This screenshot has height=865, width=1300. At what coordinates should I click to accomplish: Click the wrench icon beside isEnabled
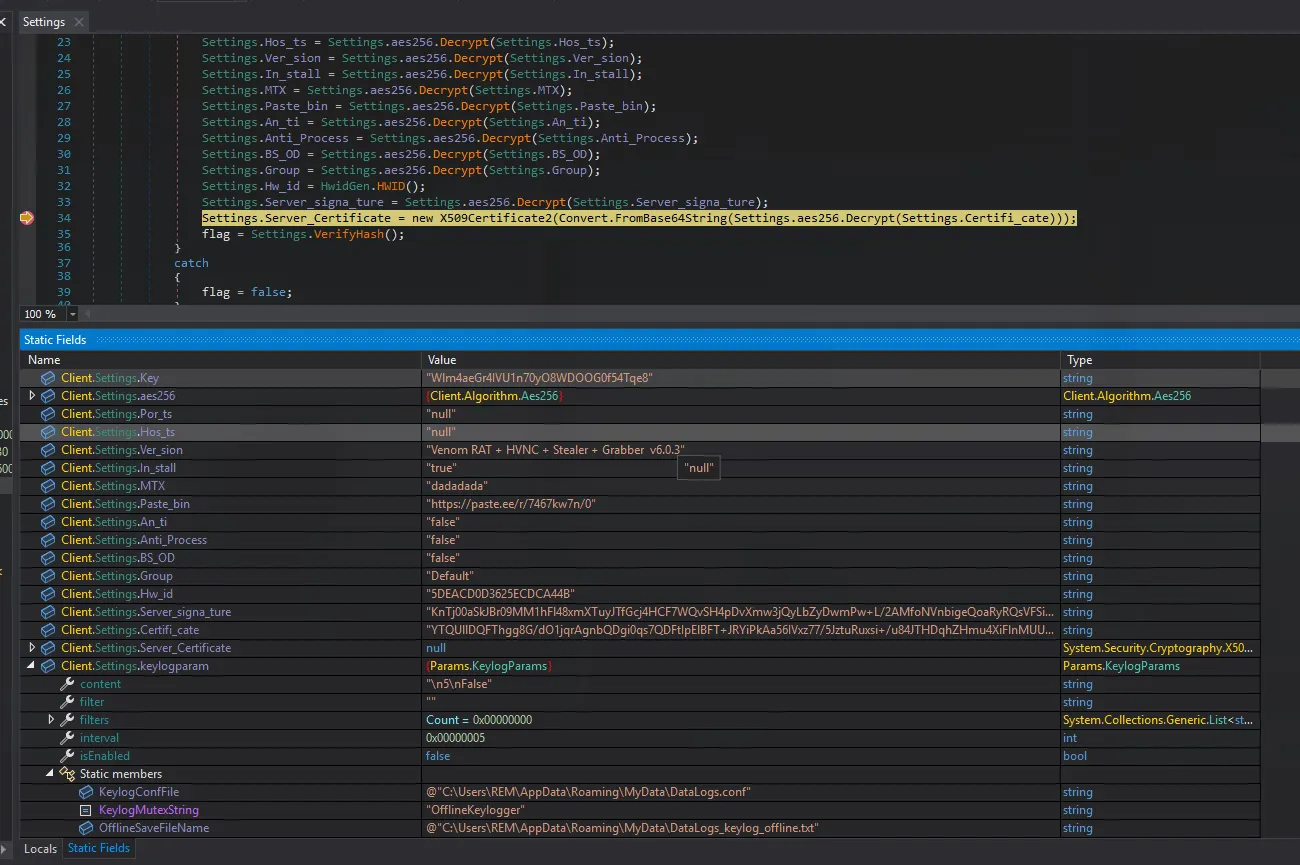click(x=67, y=756)
